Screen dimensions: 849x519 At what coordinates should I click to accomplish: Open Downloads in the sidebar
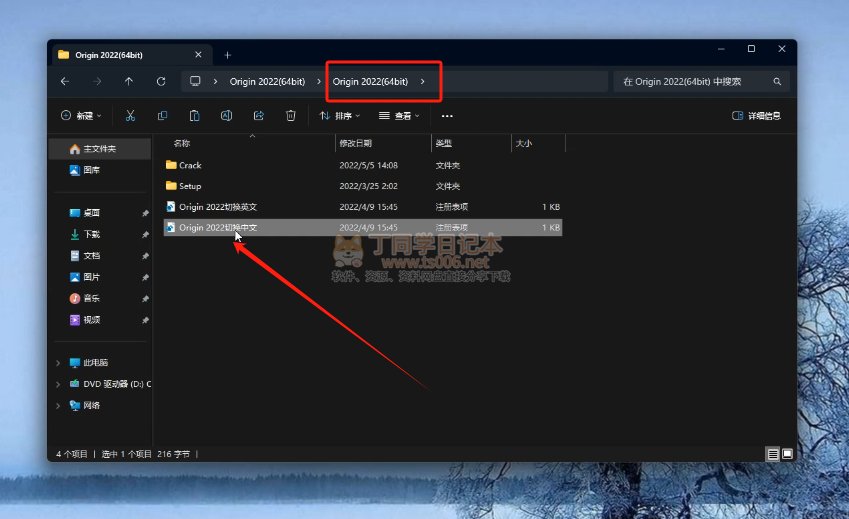(x=91, y=234)
